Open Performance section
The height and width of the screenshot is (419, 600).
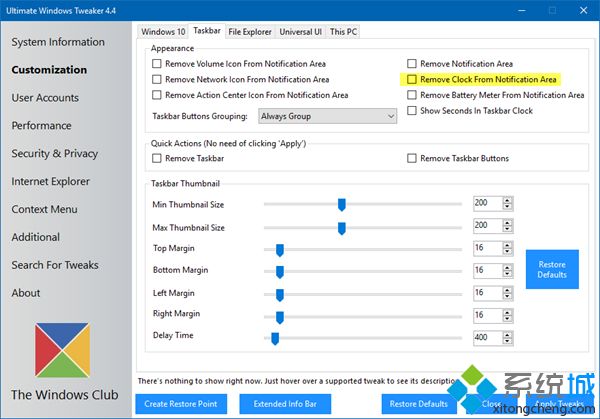pos(41,126)
